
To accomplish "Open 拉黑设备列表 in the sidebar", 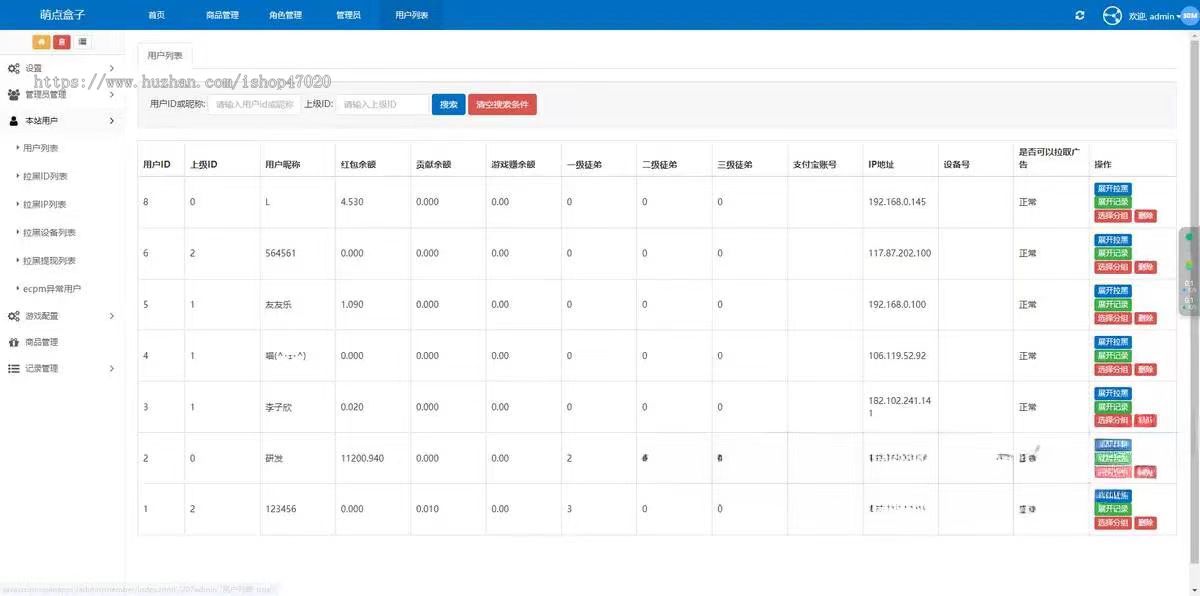I will 49,232.
